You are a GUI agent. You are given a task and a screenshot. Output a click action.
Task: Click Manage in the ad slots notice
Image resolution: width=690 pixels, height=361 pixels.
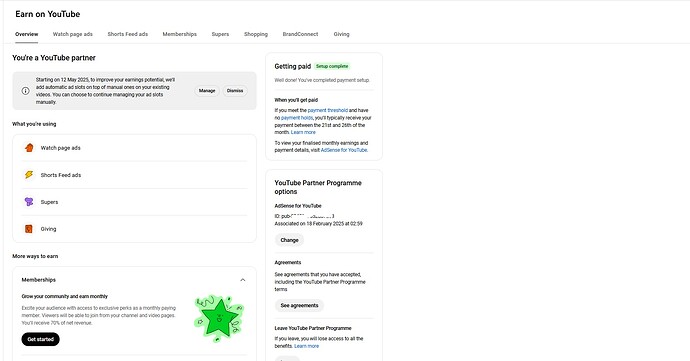click(207, 91)
